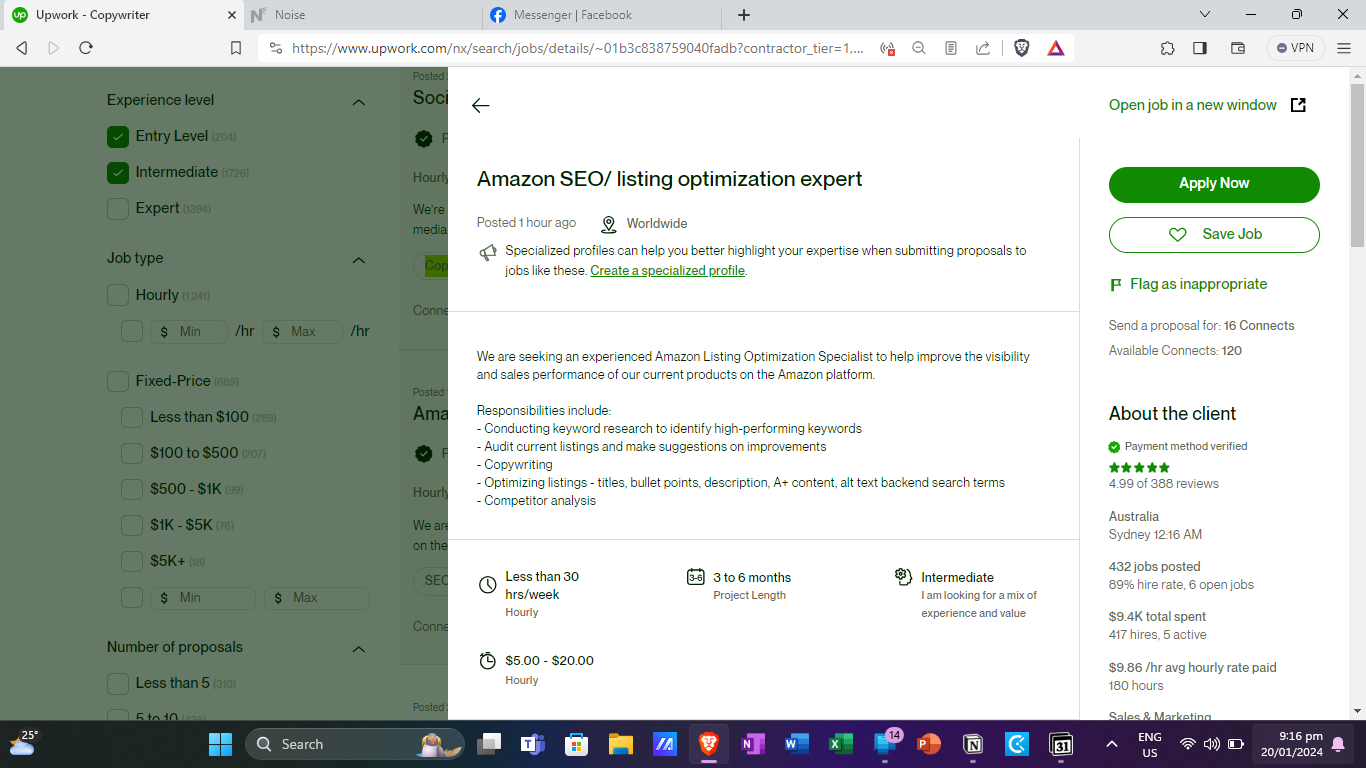Screen dimensions: 1366x768
Task: Show hidden system tray icons
Action: [1111, 744]
